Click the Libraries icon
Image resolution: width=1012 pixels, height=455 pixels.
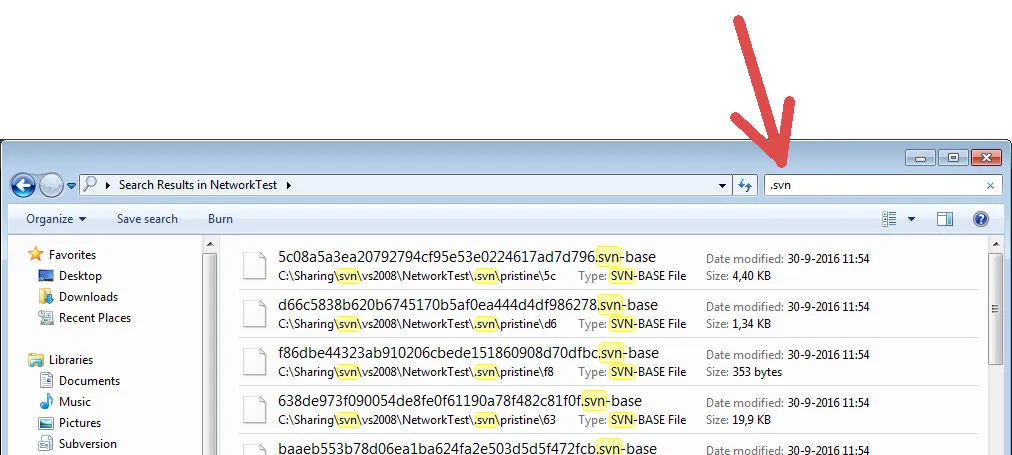point(35,359)
